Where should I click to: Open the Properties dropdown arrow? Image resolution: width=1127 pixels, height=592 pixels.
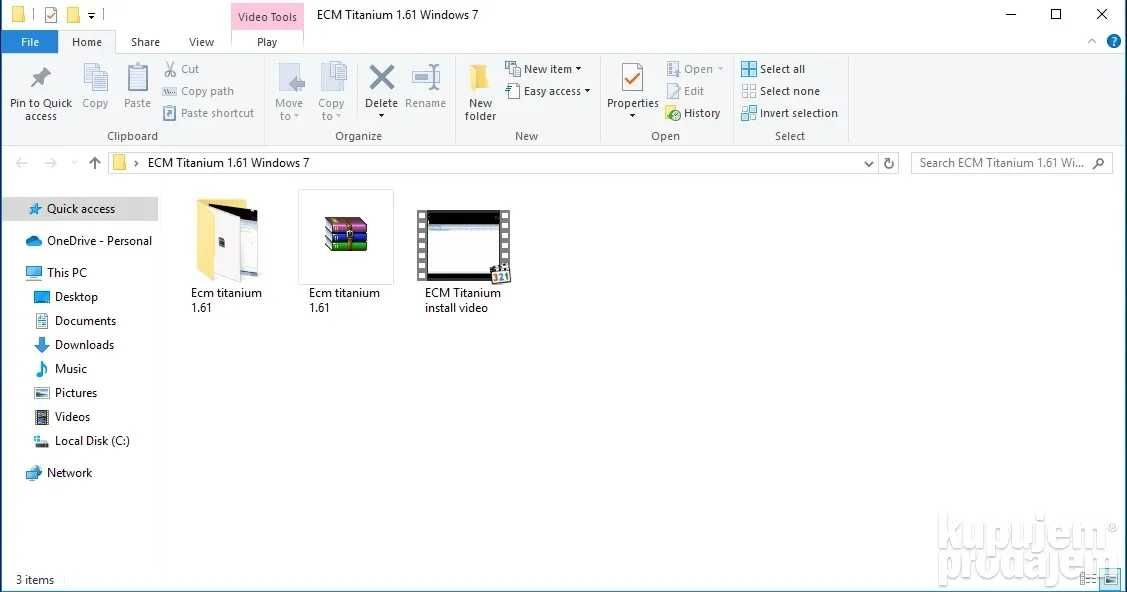[632, 116]
